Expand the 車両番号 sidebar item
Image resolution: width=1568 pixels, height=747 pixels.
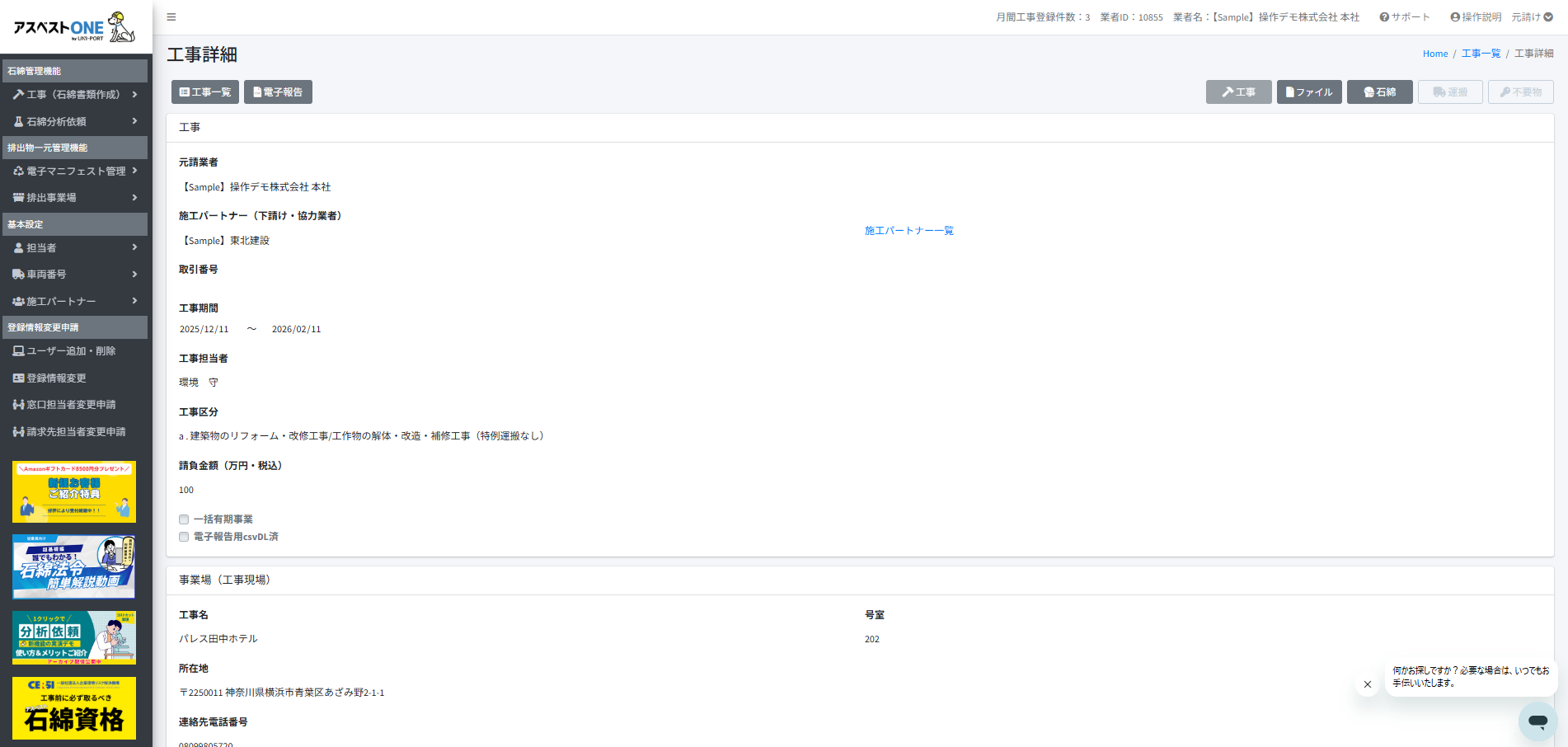(74, 275)
